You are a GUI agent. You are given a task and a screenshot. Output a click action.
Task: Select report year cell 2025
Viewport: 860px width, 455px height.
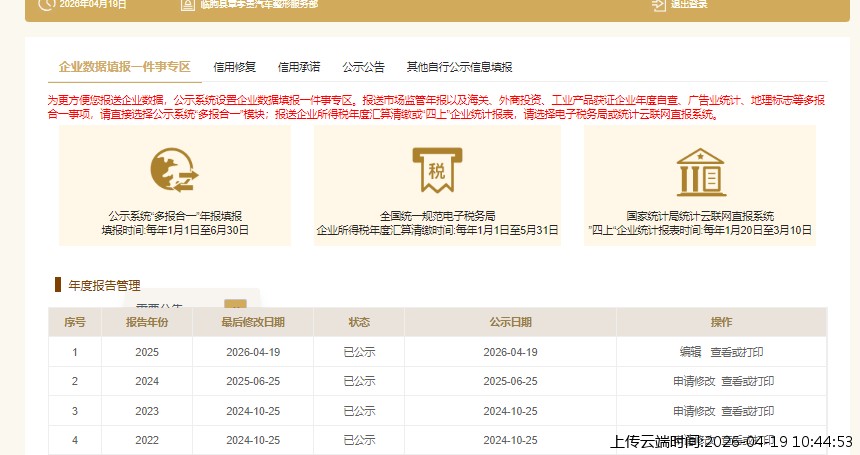[x=147, y=352]
